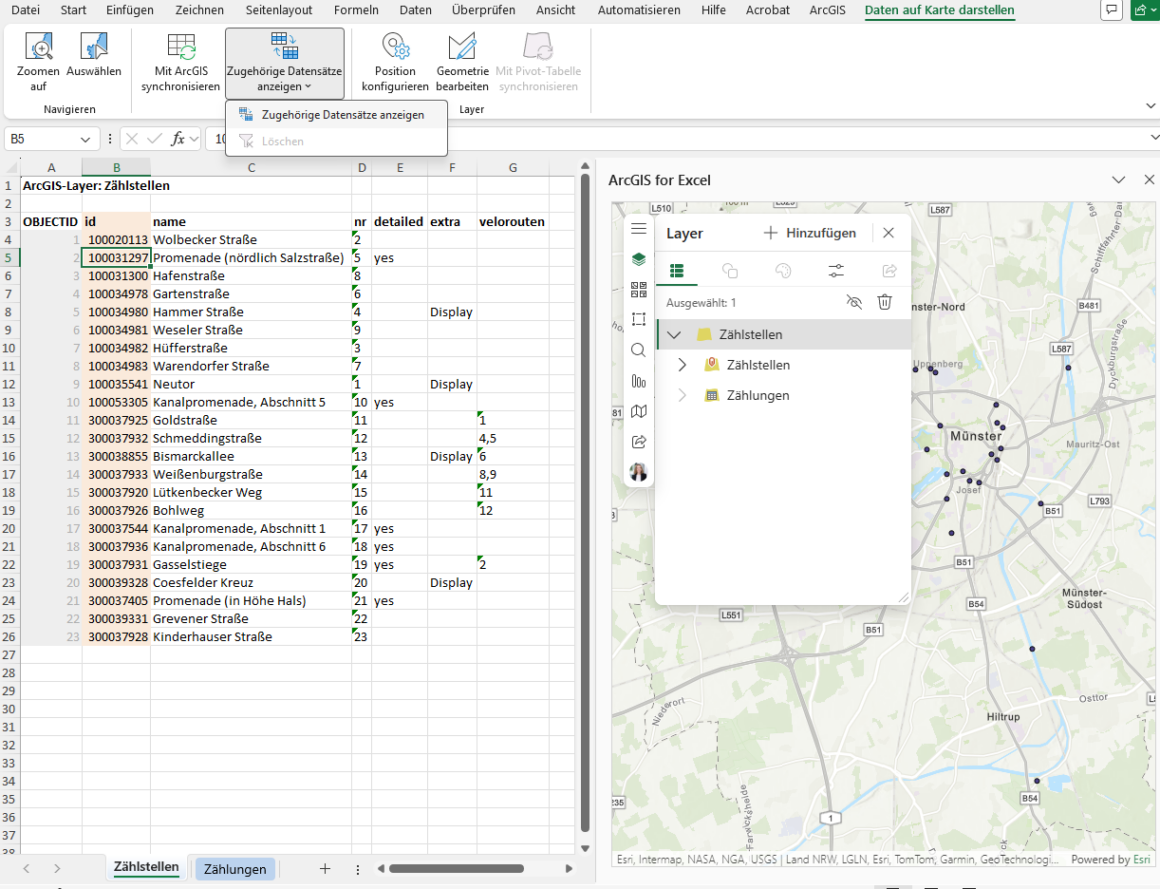Click cell 'Coesfelder Kreuz'
Image resolution: width=1160 pixels, height=889 pixels.
click(x=251, y=583)
